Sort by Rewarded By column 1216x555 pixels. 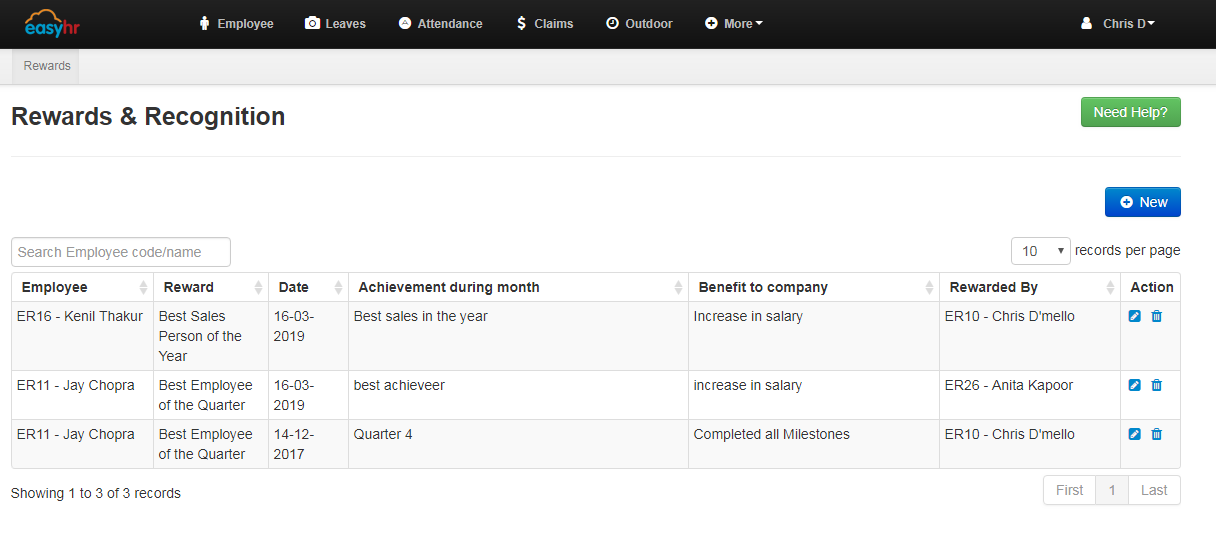[1029, 287]
